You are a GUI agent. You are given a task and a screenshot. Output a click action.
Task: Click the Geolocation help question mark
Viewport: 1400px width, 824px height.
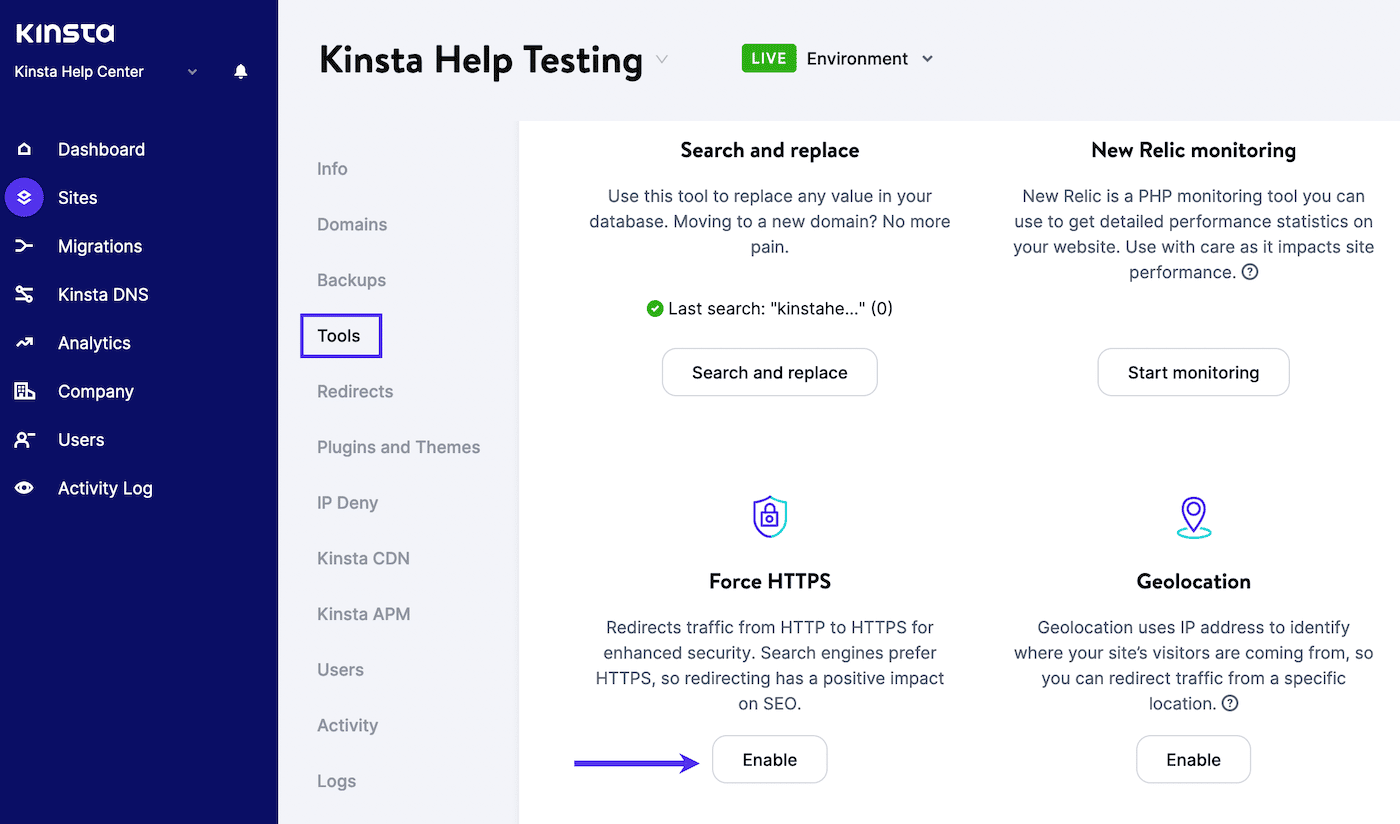click(1230, 703)
